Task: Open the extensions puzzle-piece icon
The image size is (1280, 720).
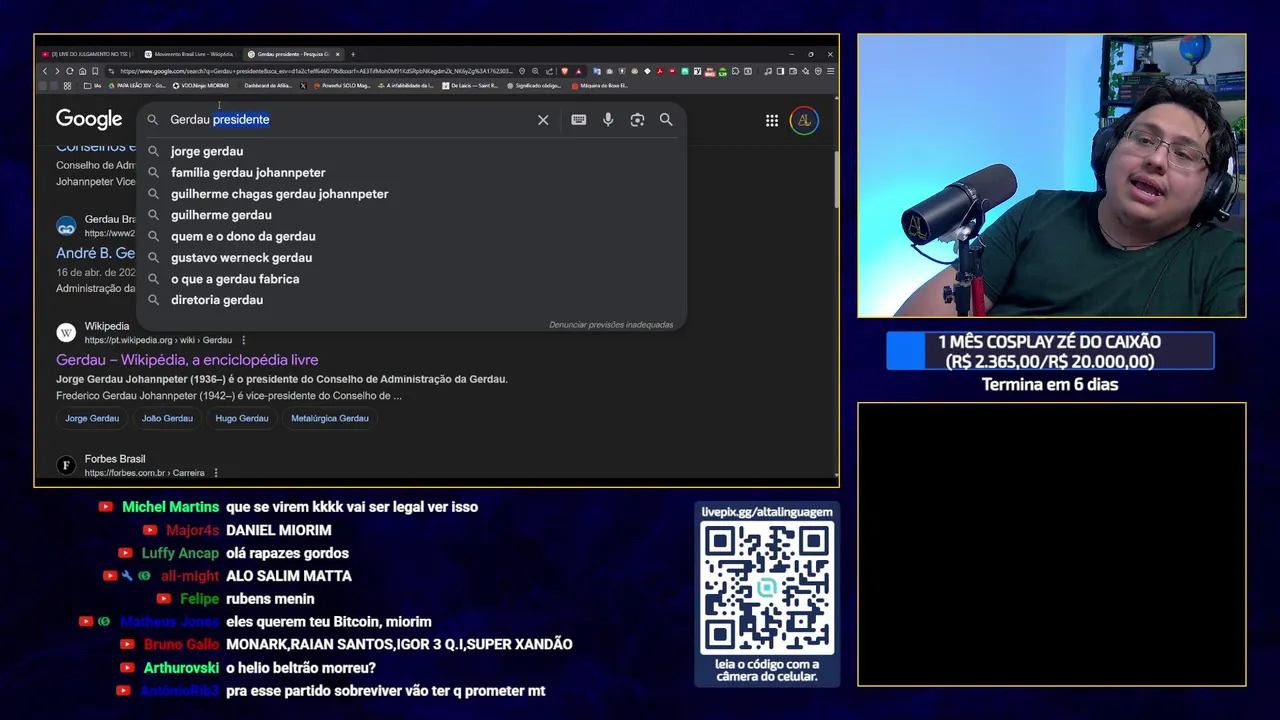Action: [x=735, y=71]
